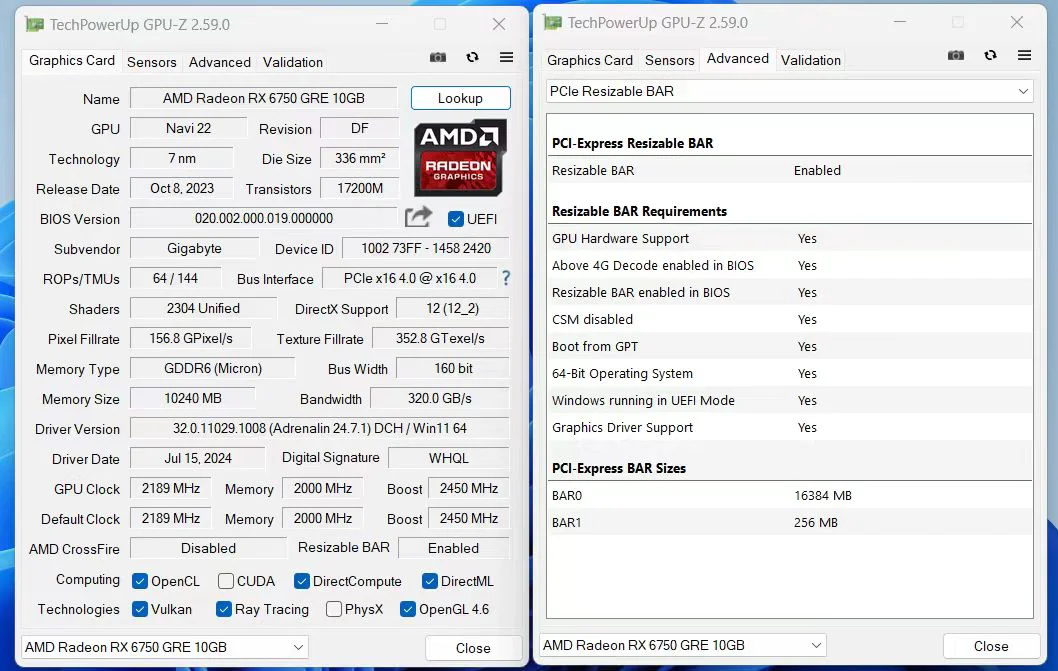Click the Memory Size field 10240 MB

tap(193, 398)
